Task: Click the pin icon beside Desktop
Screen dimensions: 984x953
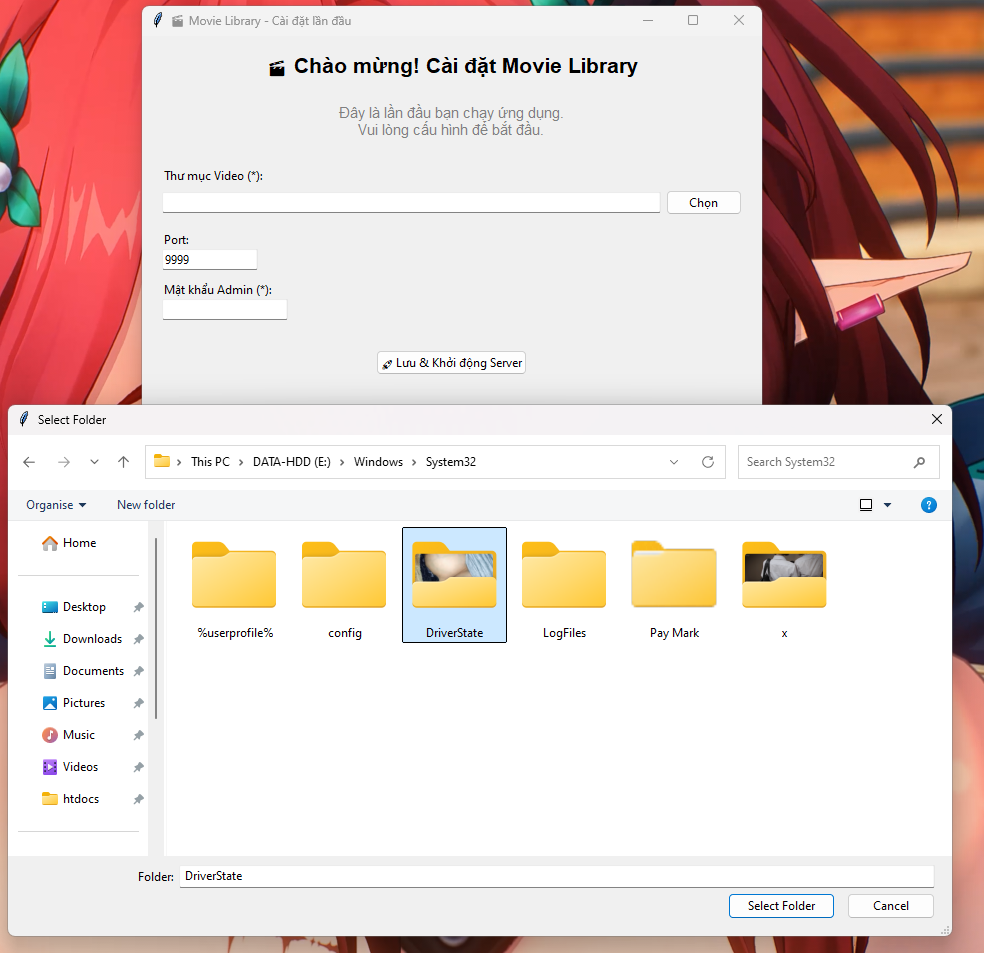Action: point(139,607)
